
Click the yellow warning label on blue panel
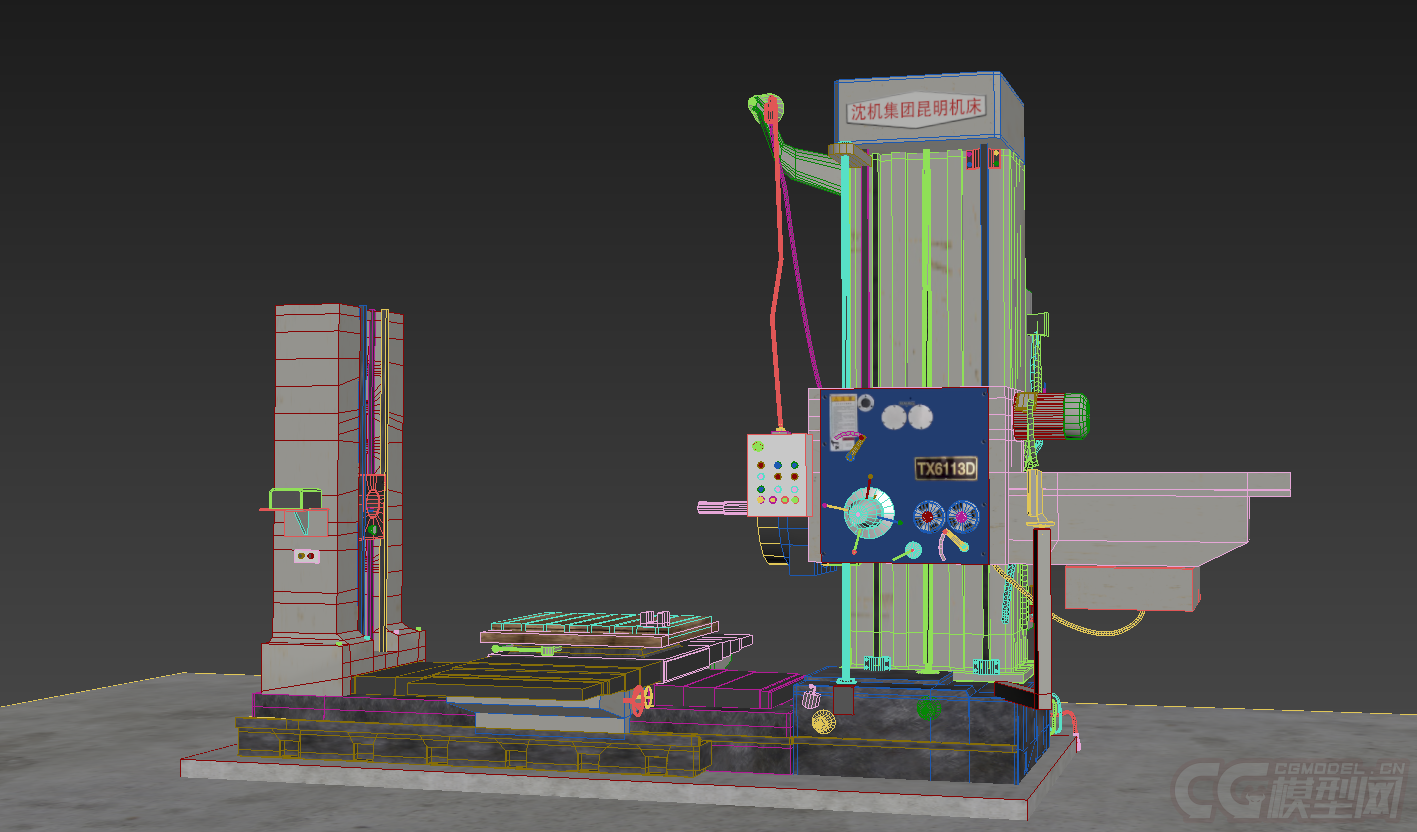pos(843,411)
